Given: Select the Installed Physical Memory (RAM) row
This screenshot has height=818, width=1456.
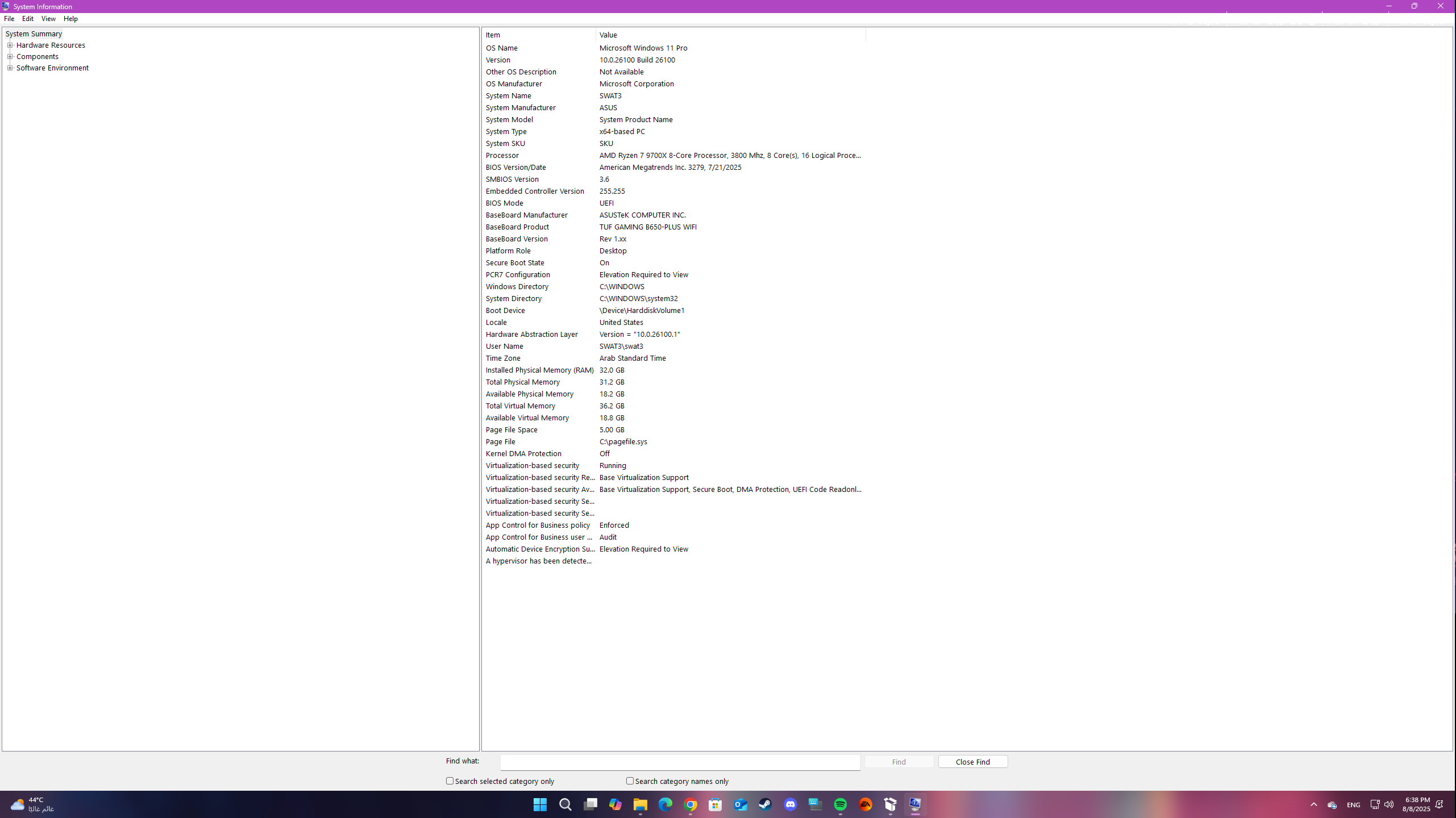Looking at the screenshot, I should tap(674, 370).
